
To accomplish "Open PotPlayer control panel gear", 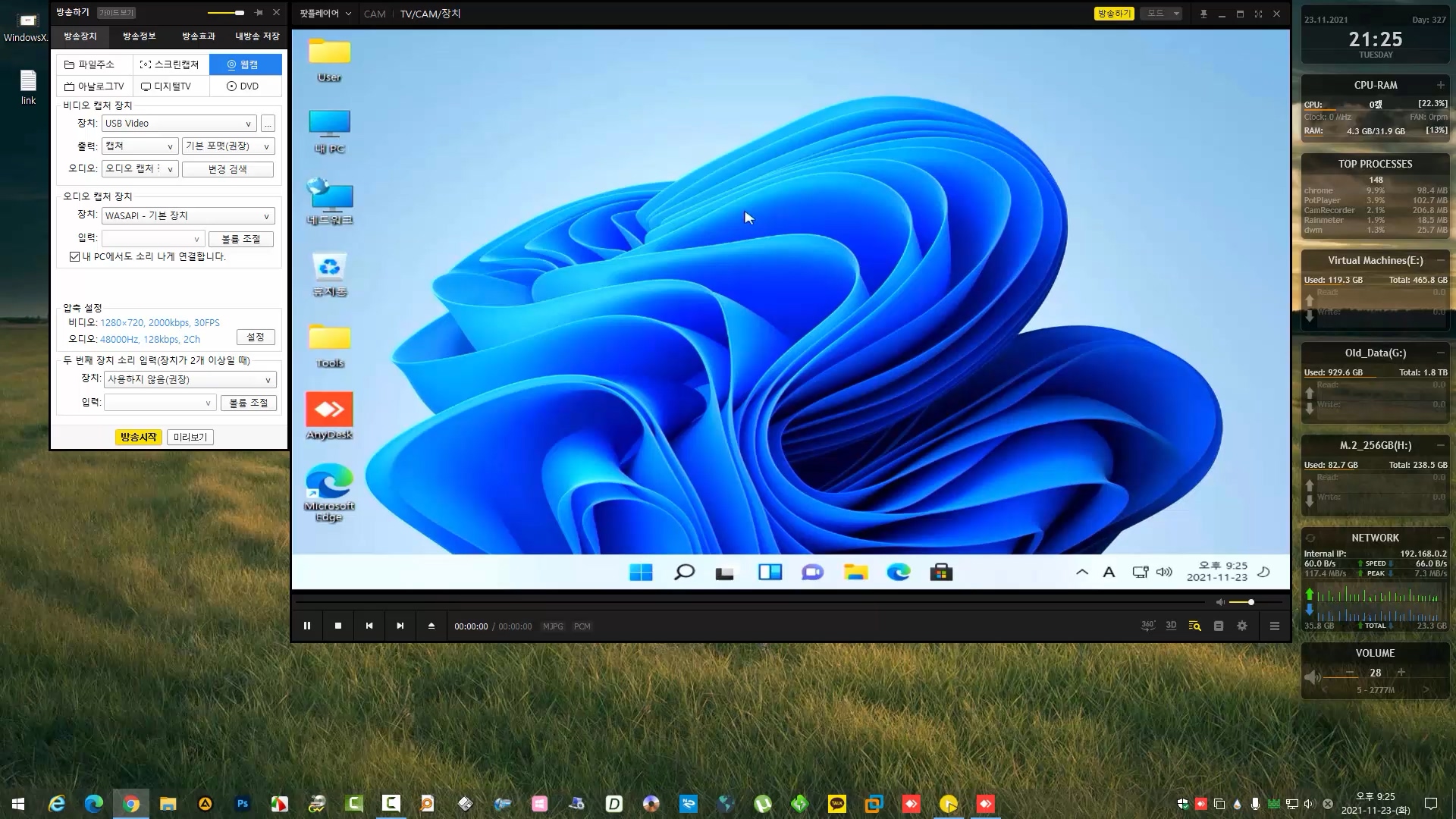I will pos(1242,626).
